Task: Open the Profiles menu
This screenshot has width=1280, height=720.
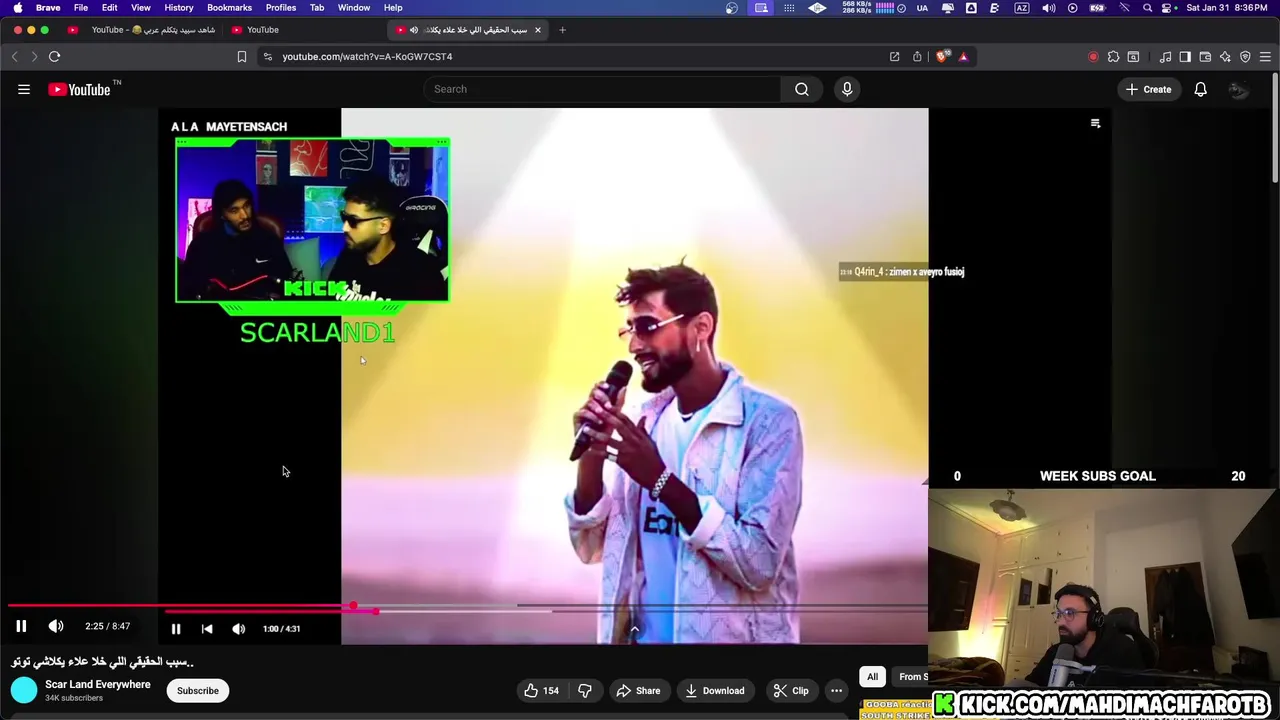Action: (x=280, y=8)
